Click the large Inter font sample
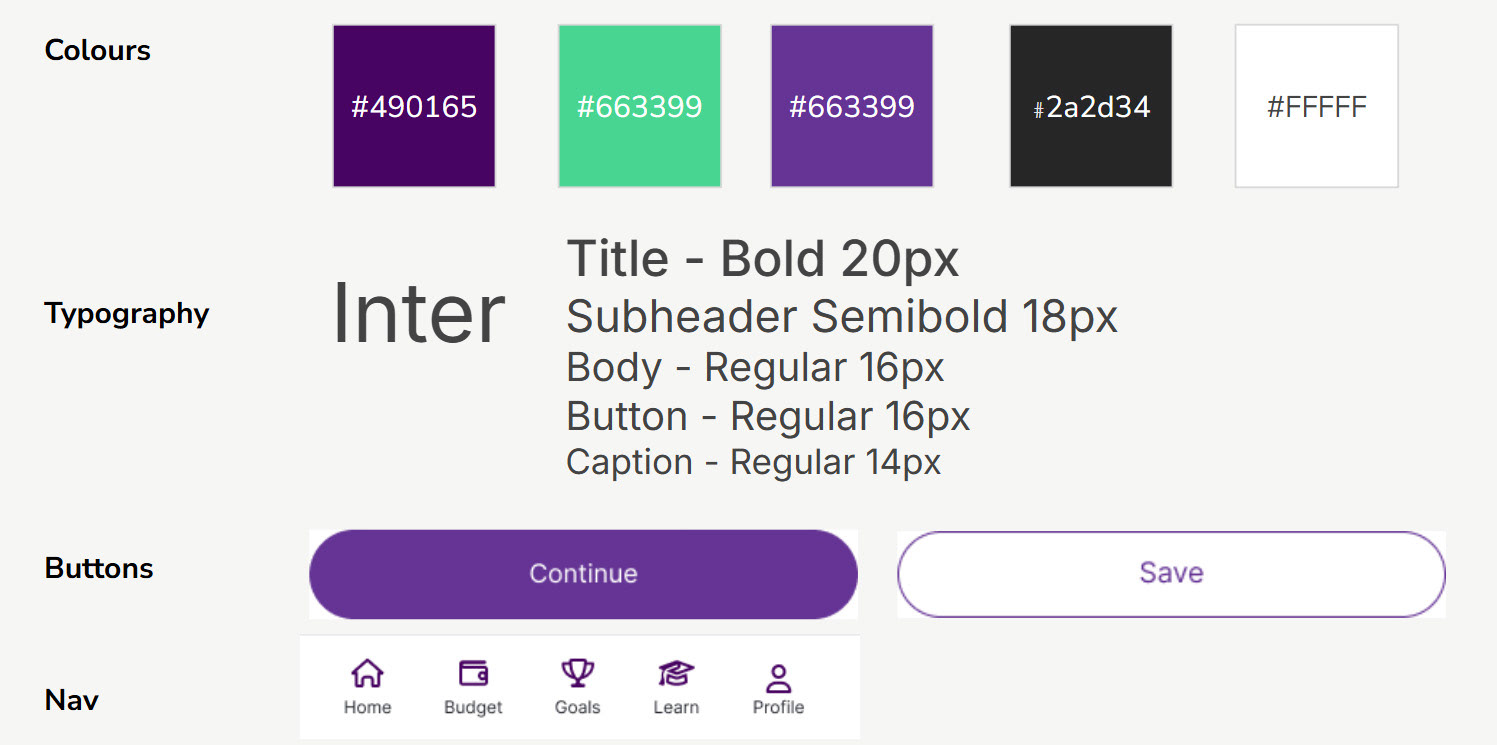This screenshot has height=745, width=1497. [418, 314]
